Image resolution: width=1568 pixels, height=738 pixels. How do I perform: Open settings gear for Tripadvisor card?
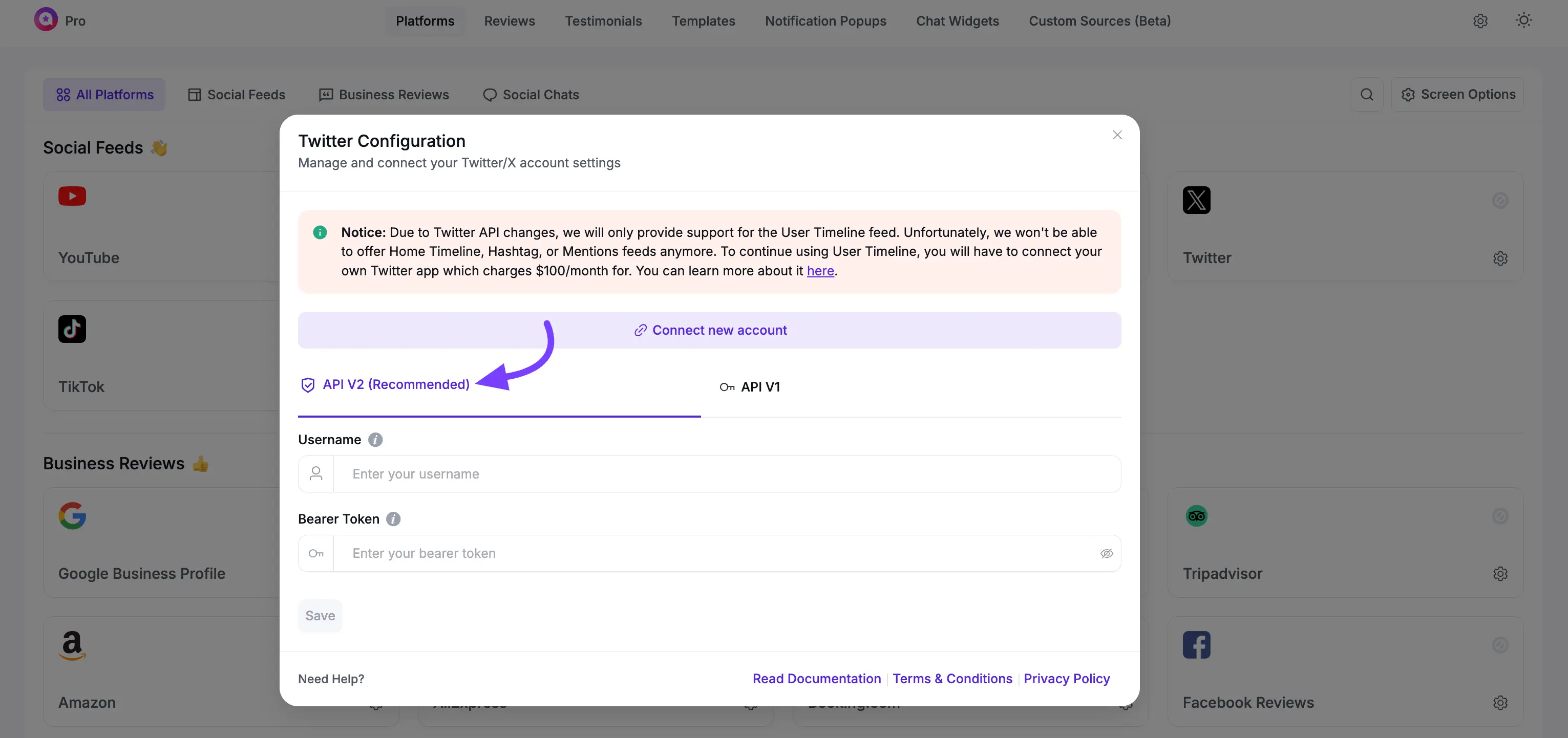point(1500,574)
